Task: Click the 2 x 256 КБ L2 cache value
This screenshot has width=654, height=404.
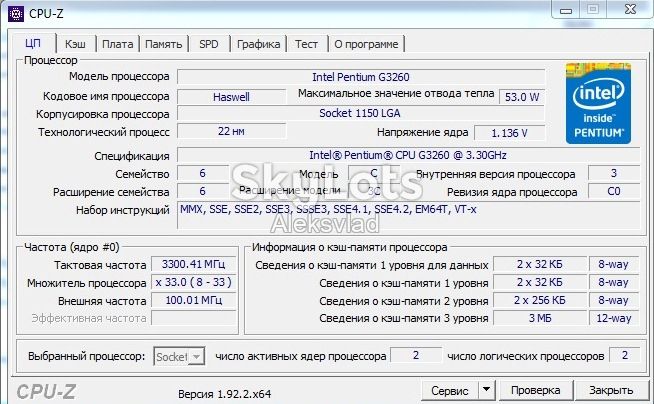Action: pos(540,300)
